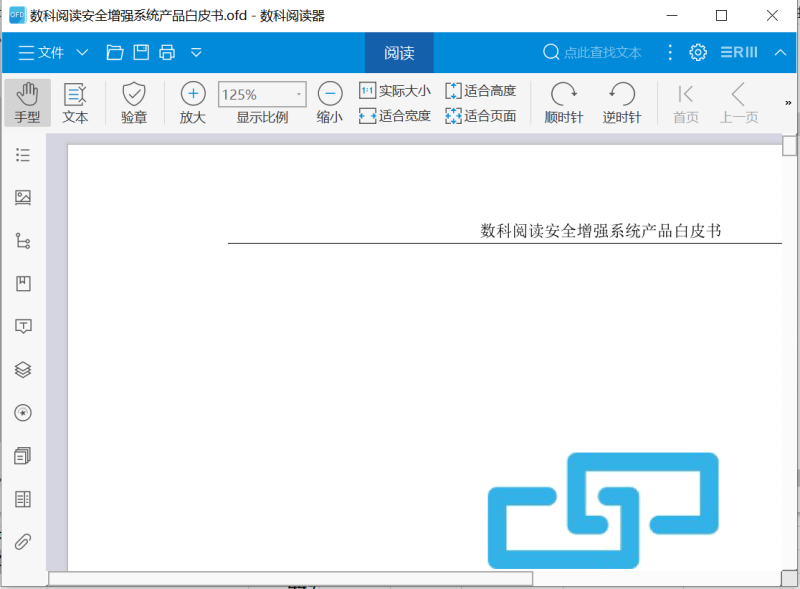
Task: Rotate page 逆时针 counterclockwise
Action: click(622, 103)
